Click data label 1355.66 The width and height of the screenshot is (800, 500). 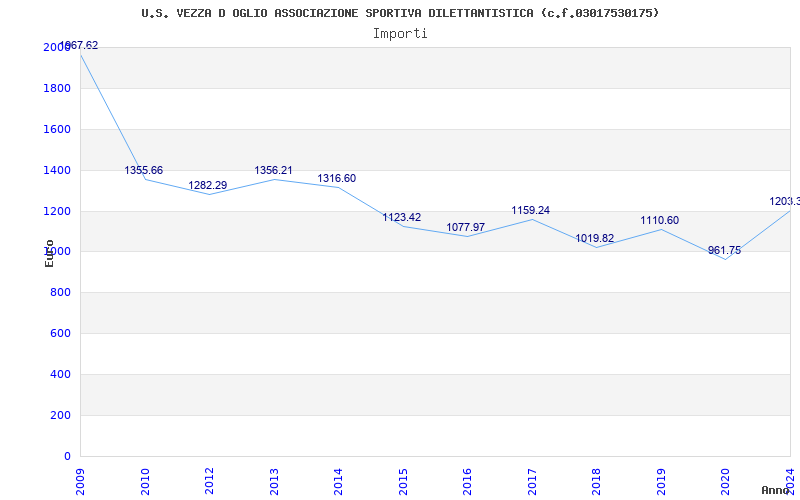coord(144,170)
